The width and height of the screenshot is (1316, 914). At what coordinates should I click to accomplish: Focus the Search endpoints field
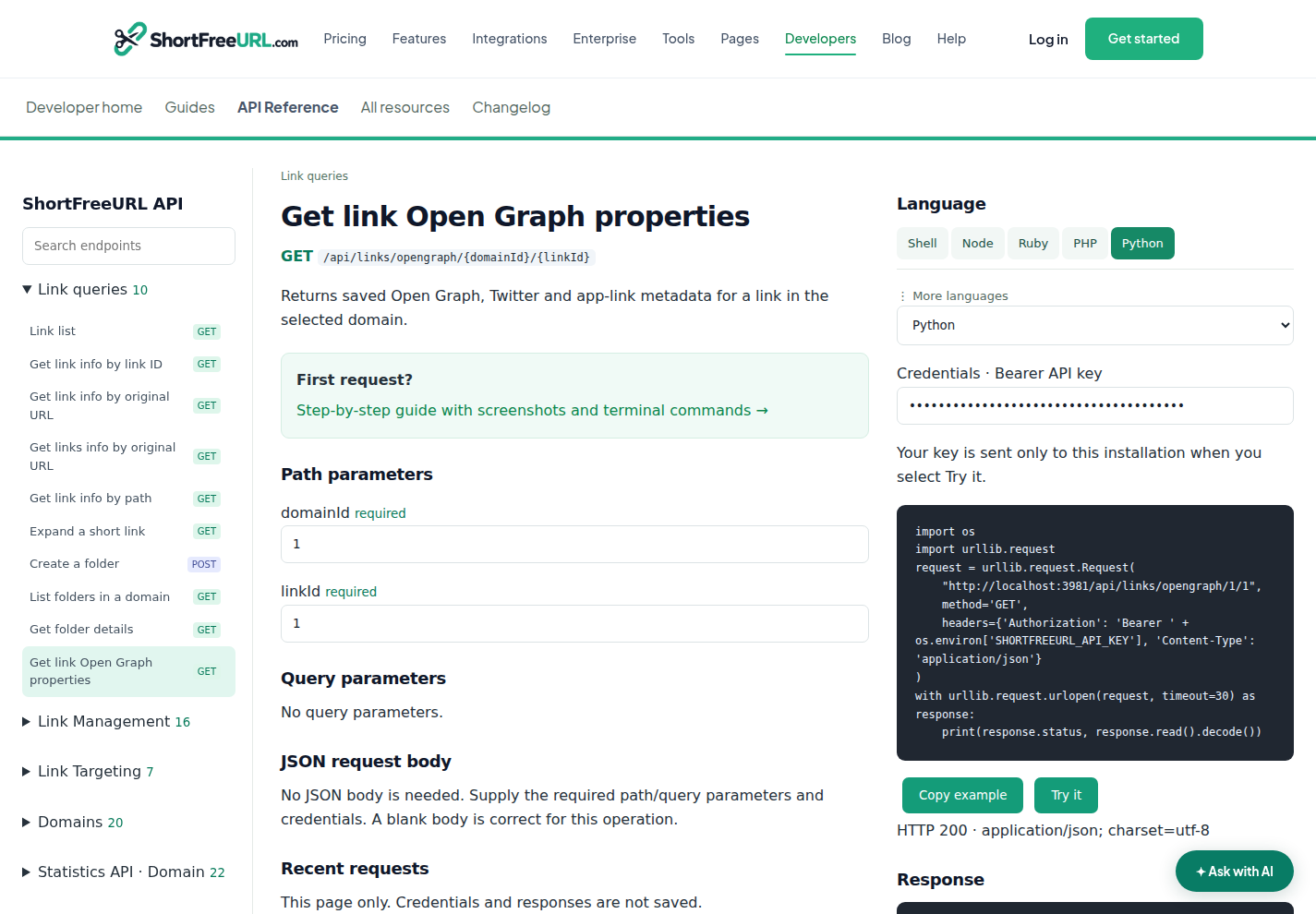pos(128,246)
